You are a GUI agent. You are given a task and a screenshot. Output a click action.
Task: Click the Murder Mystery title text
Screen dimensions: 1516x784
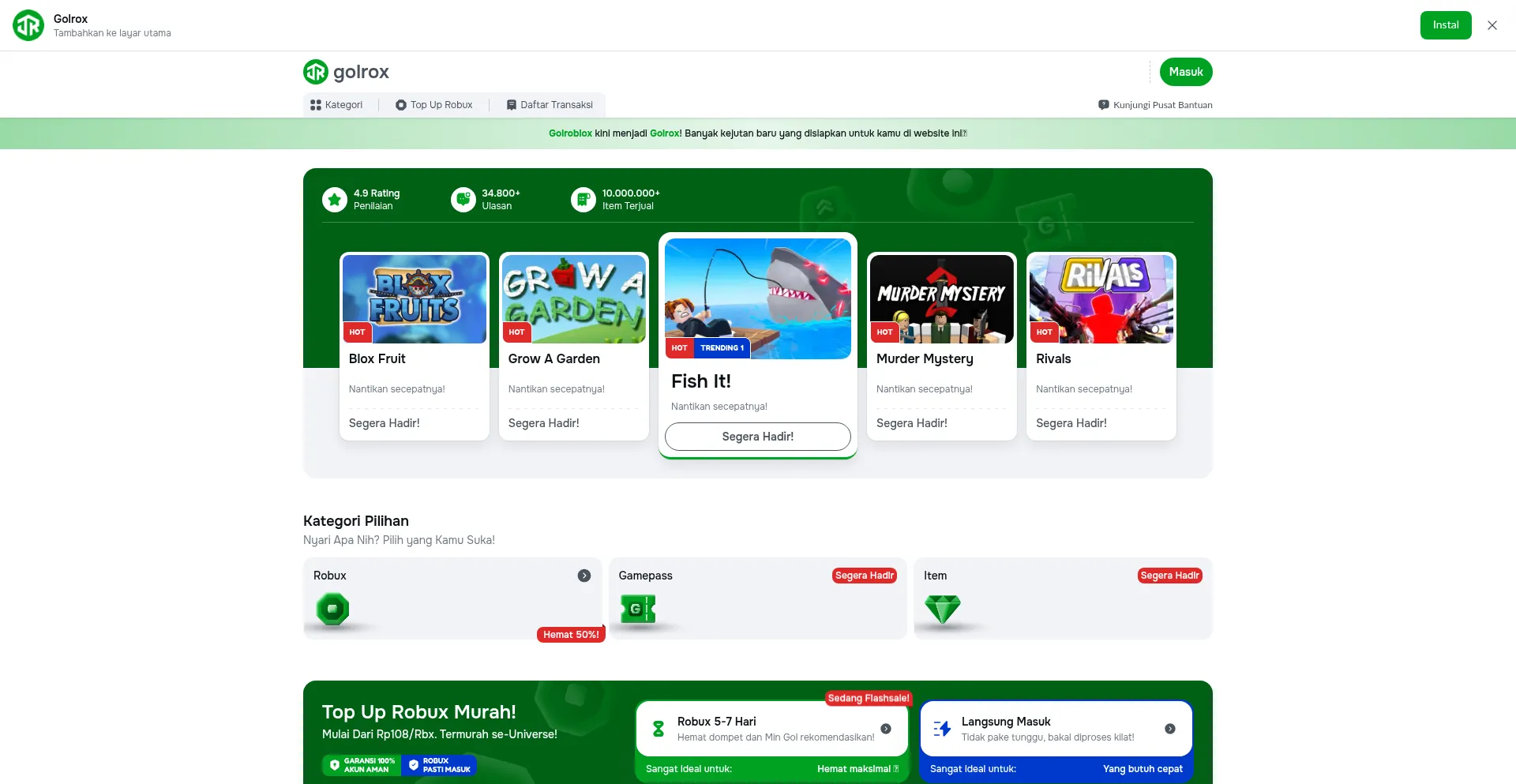coord(925,359)
